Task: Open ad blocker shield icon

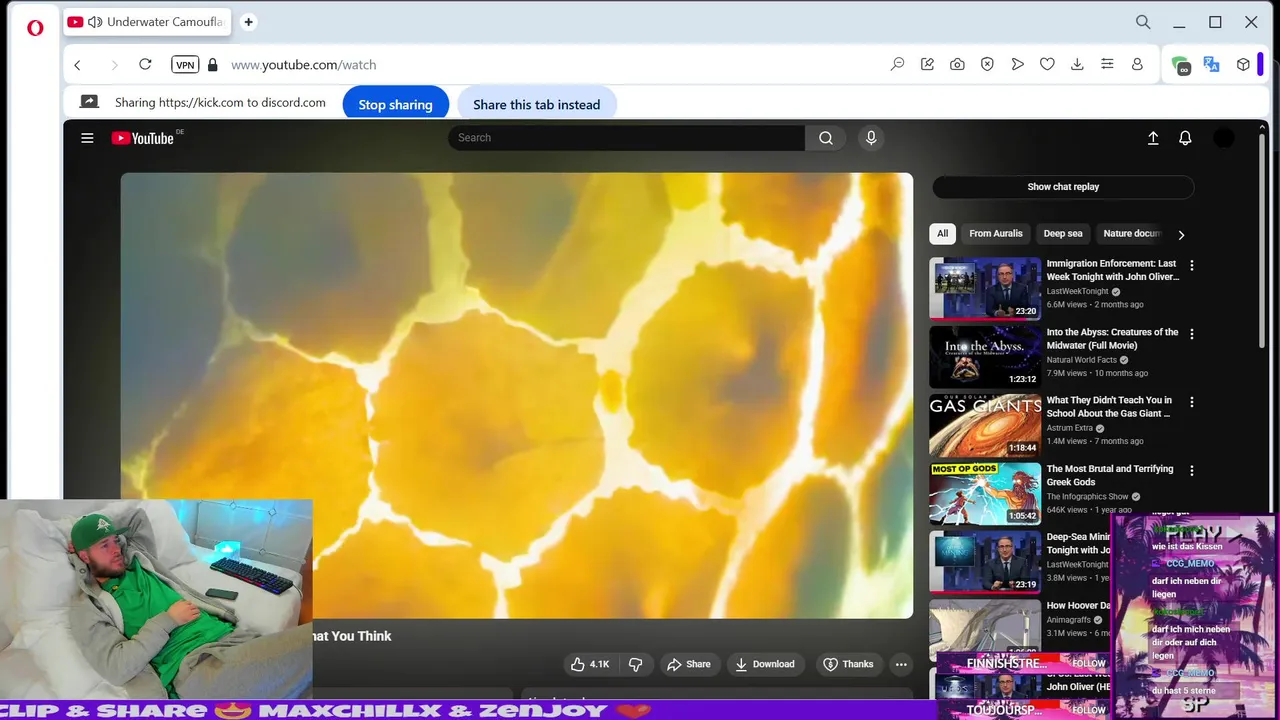Action: click(x=987, y=64)
